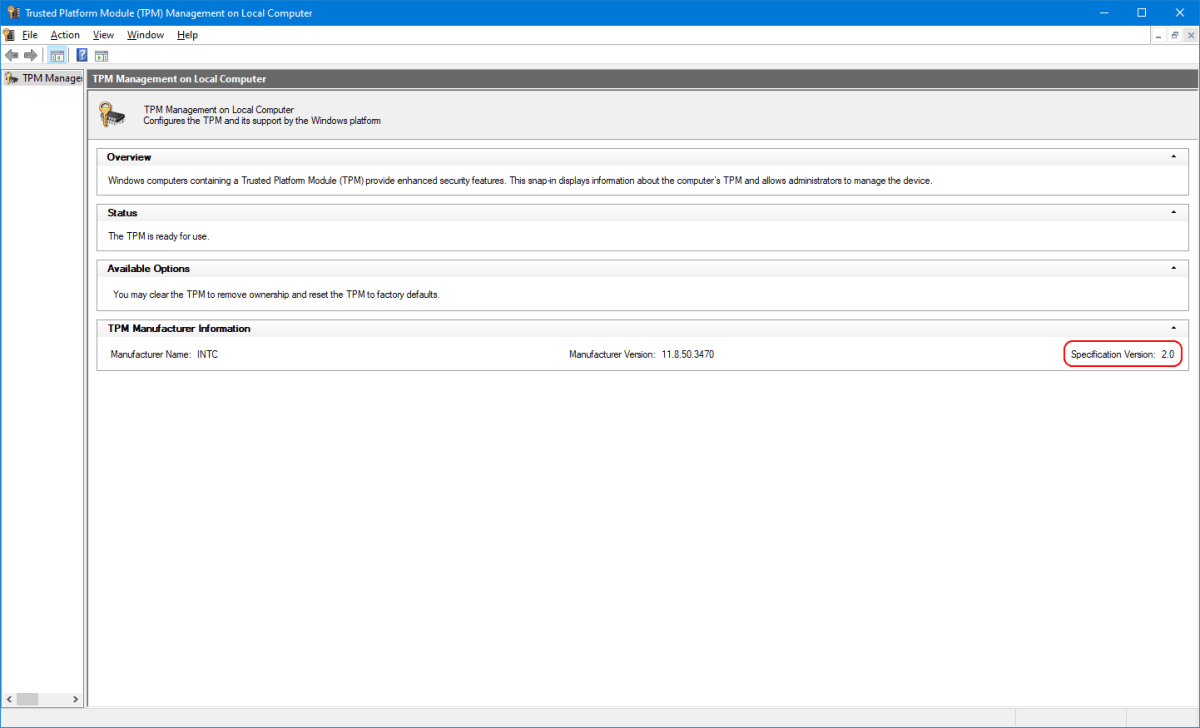This screenshot has width=1200, height=728.
Task: Click the "Manufacturer Name: INTC" text
Action: click(x=164, y=354)
